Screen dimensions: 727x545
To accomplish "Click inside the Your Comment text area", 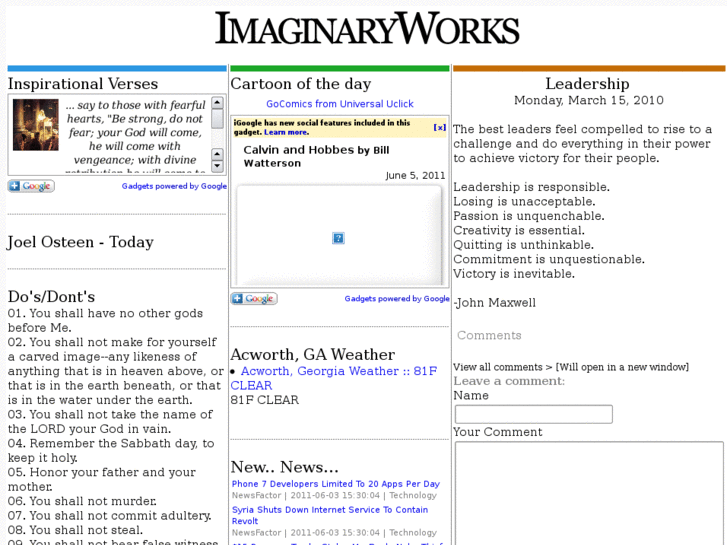I will coord(589,493).
